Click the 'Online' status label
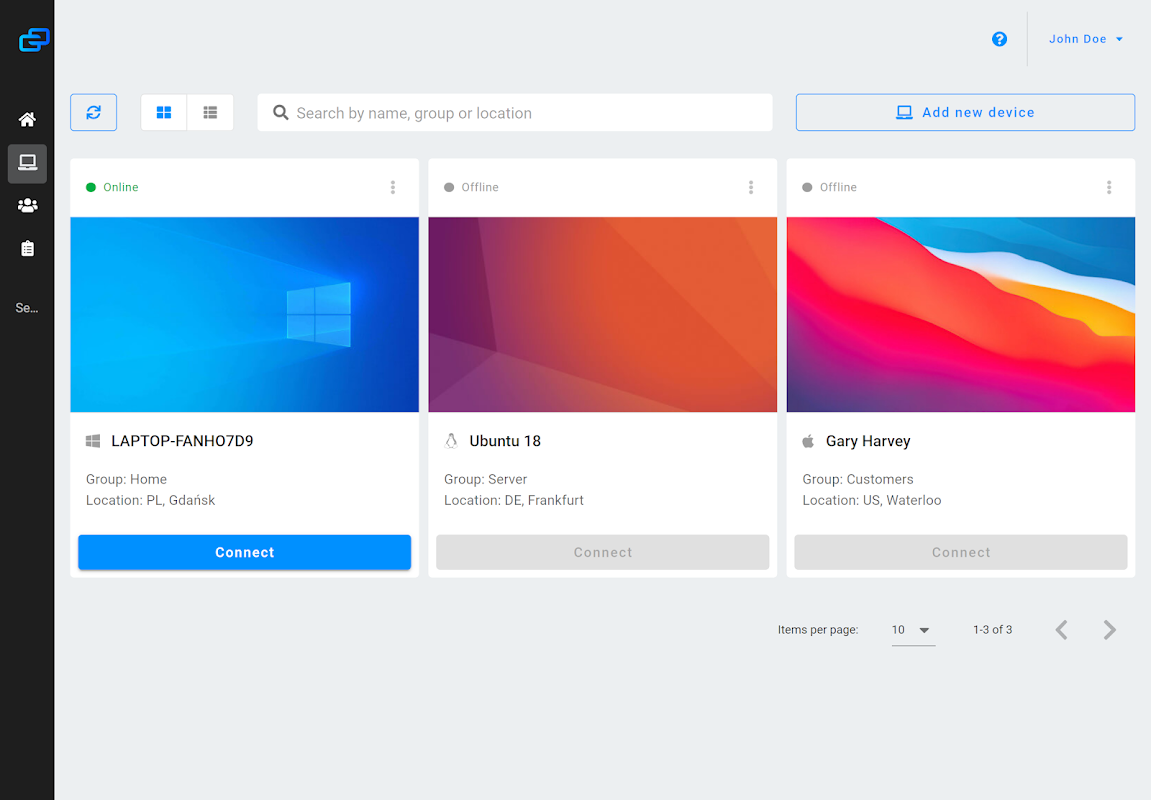This screenshot has width=1151, height=800. pyautogui.click(x=120, y=187)
